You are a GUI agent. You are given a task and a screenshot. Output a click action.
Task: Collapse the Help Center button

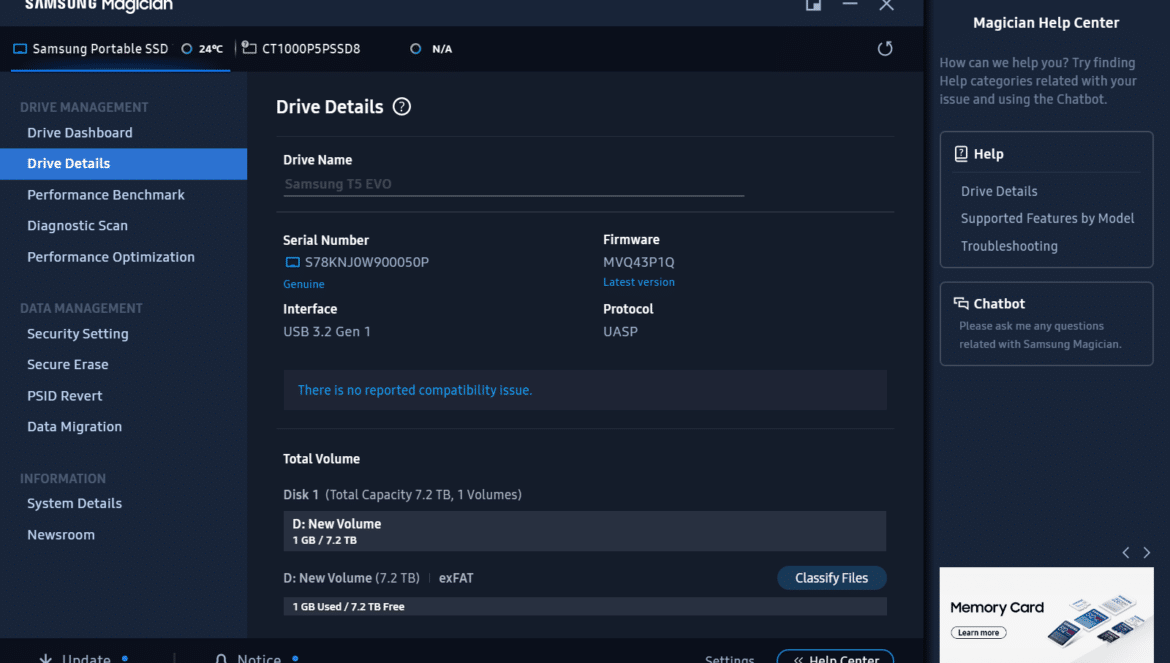tap(835, 658)
